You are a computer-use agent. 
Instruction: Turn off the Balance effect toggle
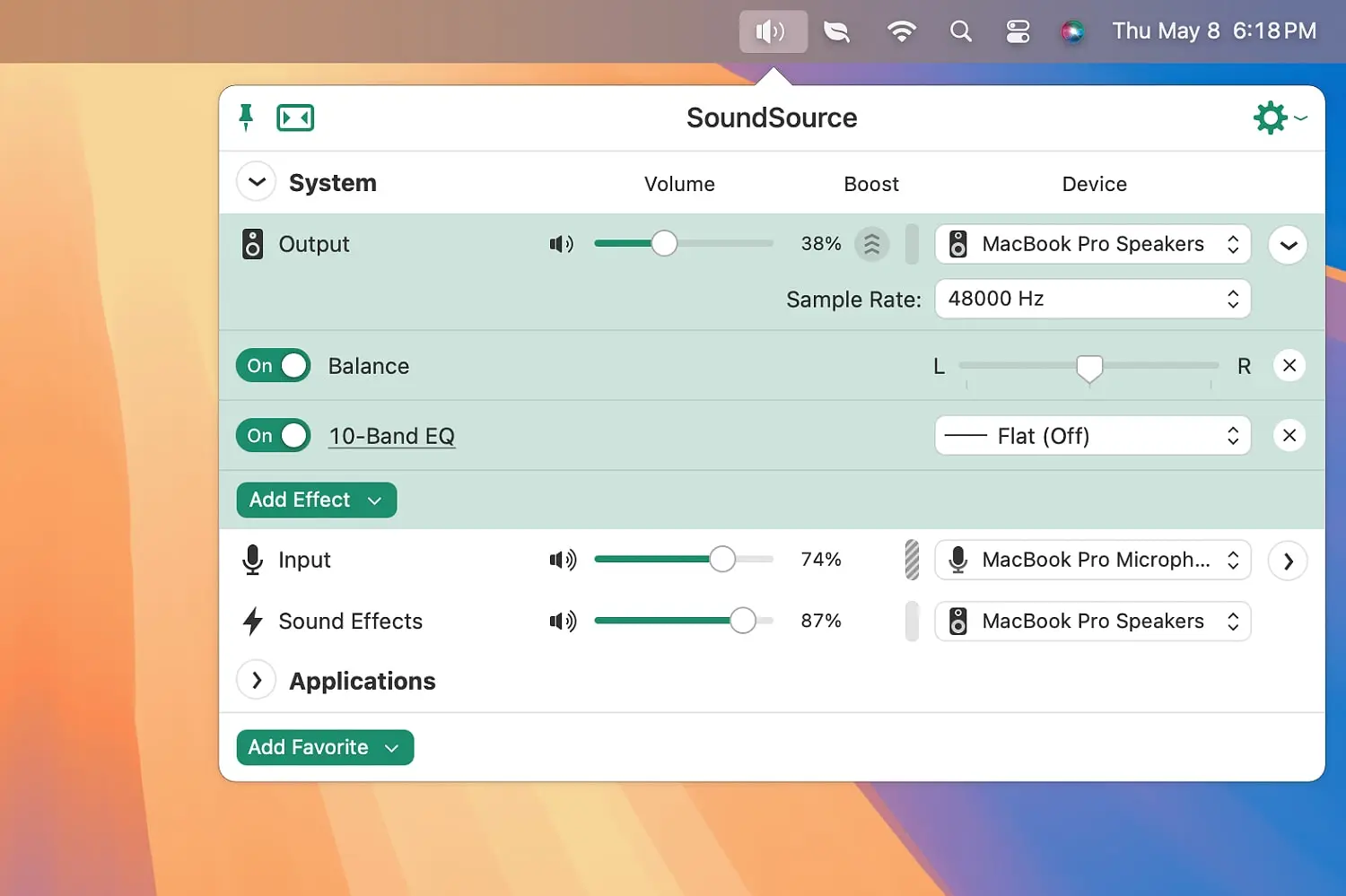click(x=273, y=365)
